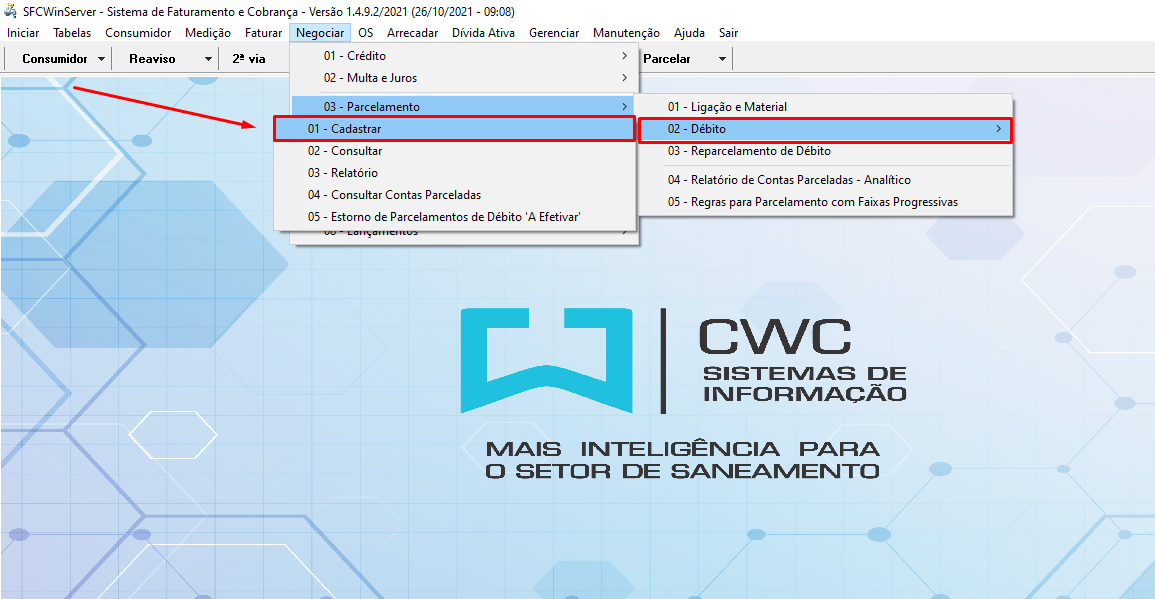Click the SFCWinServer app icon in title bar
This screenshot has width=1155, height=599.
click(12, 13)
